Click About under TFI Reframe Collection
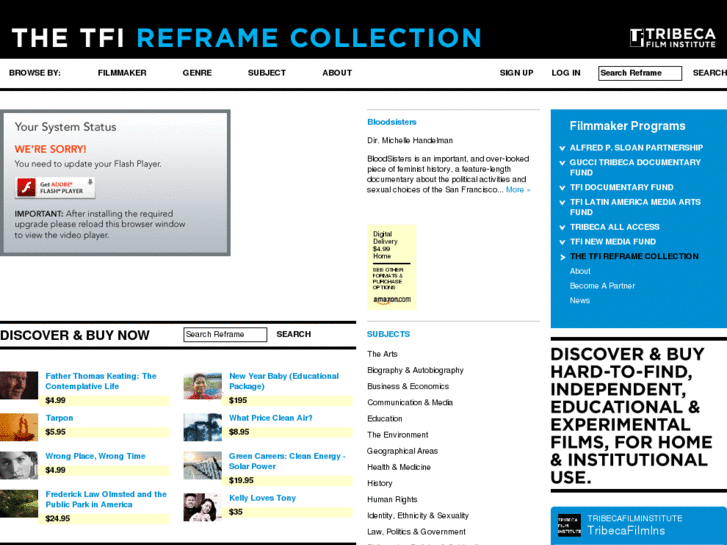This screenshot has width=727, height=545. click(x=580, y=271)
